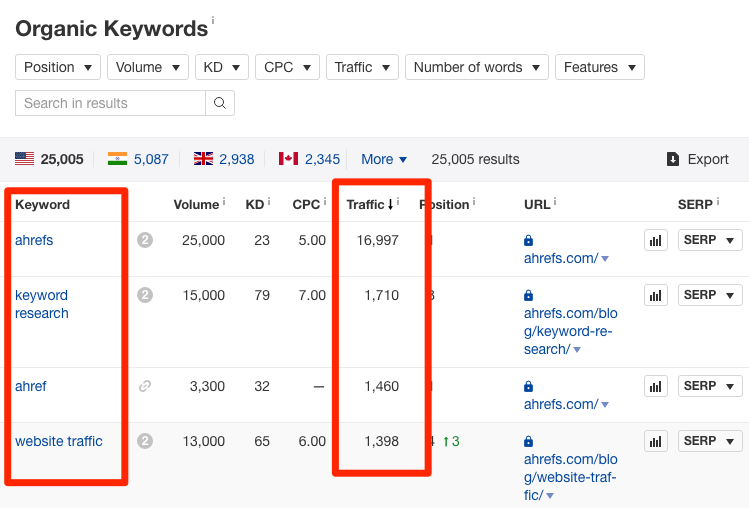Expand URL dropdown arrow in ahref row
749x508 pixels.
605,405
